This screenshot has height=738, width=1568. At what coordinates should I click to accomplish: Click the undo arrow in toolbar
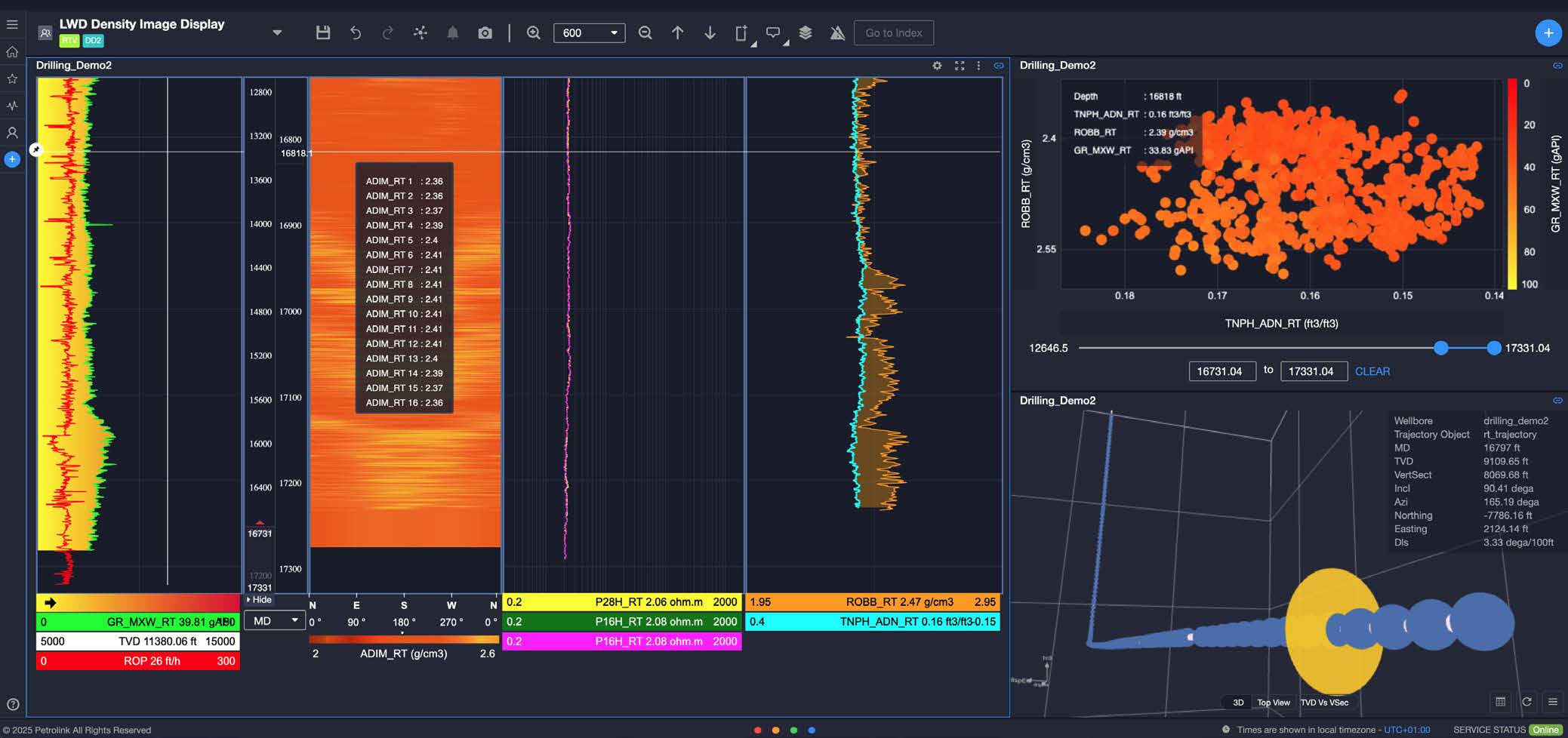(356, 32)
